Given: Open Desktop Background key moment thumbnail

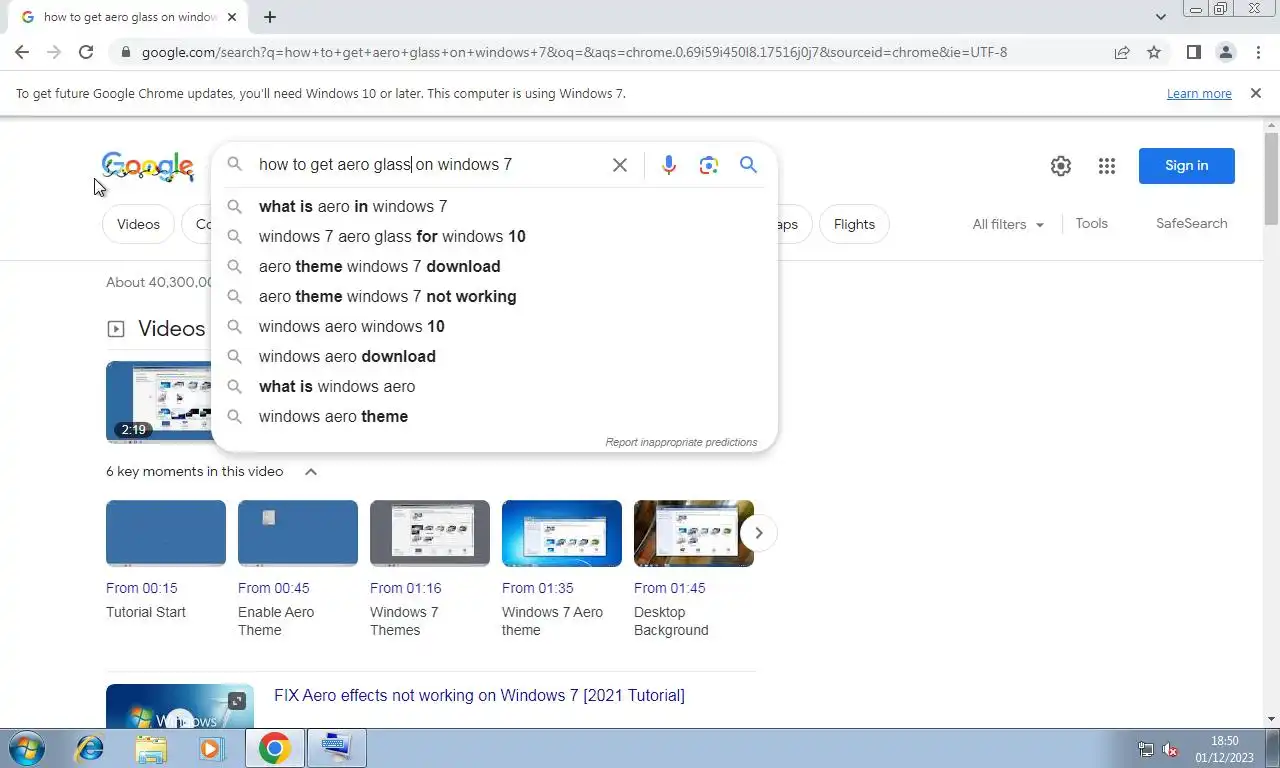Looking at the screenshot, I should pos(694,533).
